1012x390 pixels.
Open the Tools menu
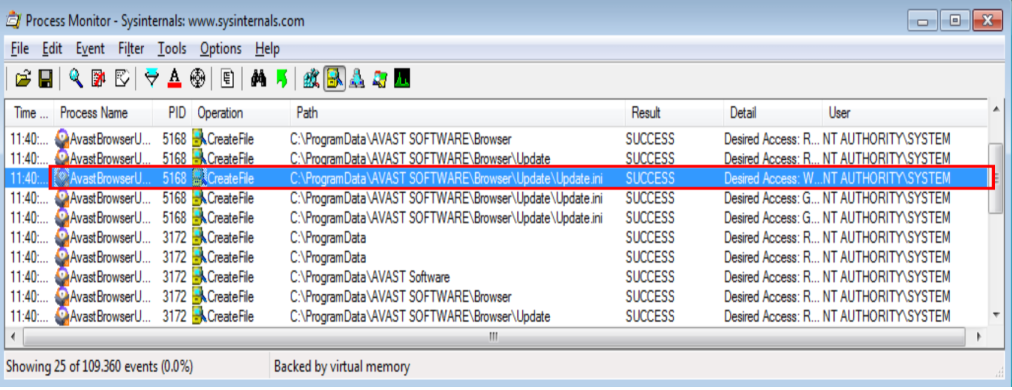[172, 48]
